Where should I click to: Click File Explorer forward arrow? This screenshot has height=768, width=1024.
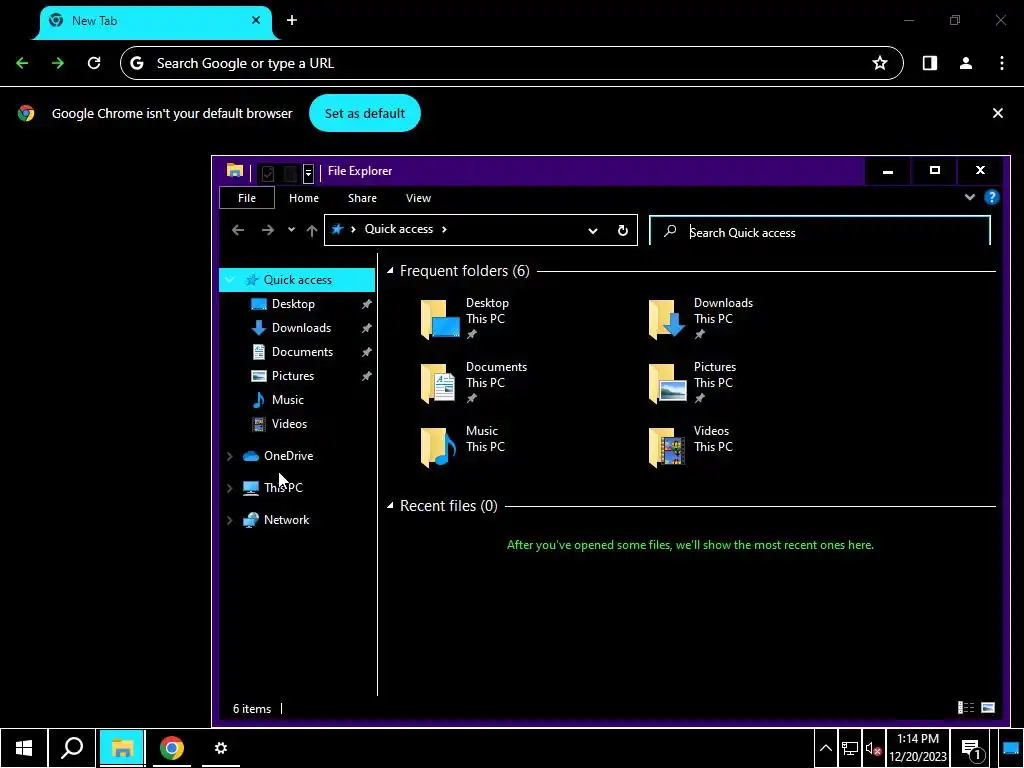click(x=268, y=230)
